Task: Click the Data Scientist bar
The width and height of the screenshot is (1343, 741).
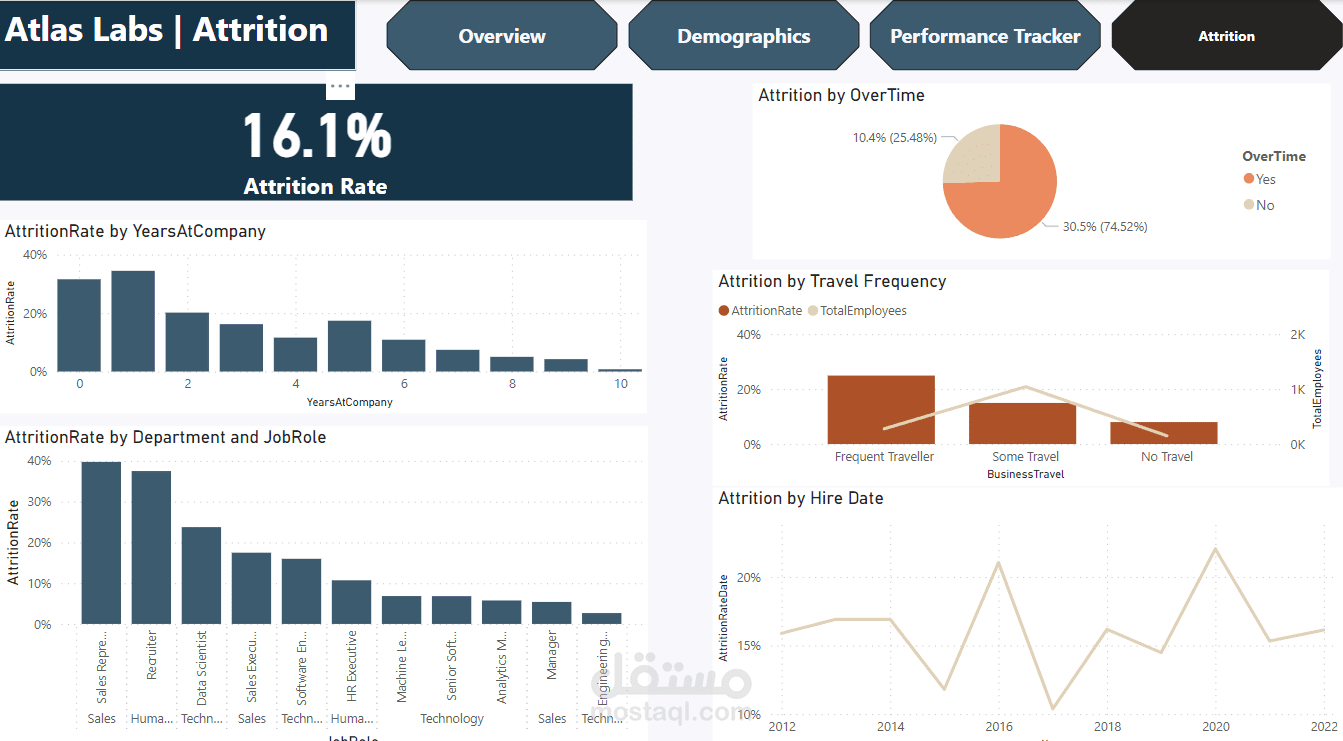Action: click(201, 576)
